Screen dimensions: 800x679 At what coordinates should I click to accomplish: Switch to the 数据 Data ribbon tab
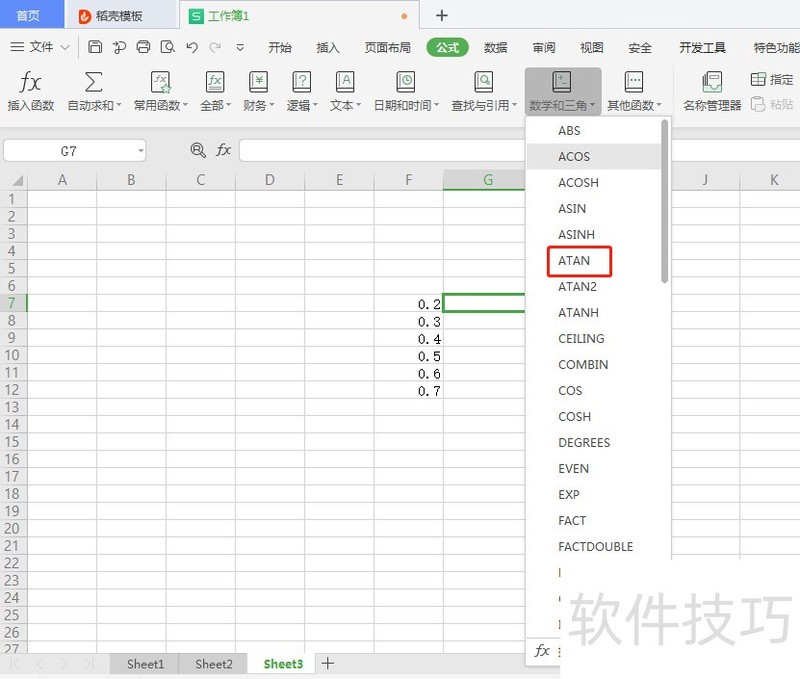click(495, 47)
